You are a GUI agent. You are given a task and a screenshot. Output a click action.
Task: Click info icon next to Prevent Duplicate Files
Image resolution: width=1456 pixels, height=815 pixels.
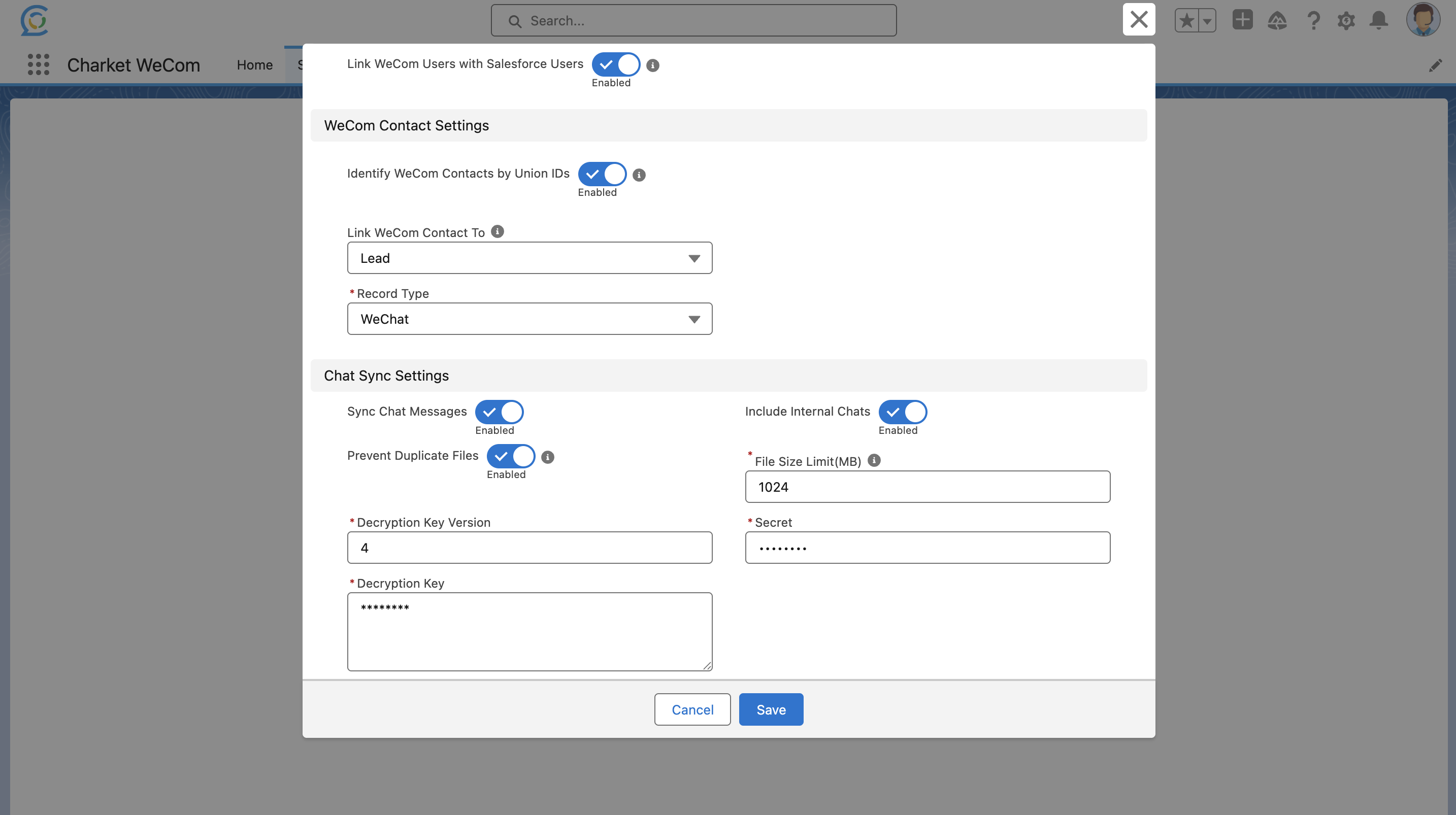[547, 457]
